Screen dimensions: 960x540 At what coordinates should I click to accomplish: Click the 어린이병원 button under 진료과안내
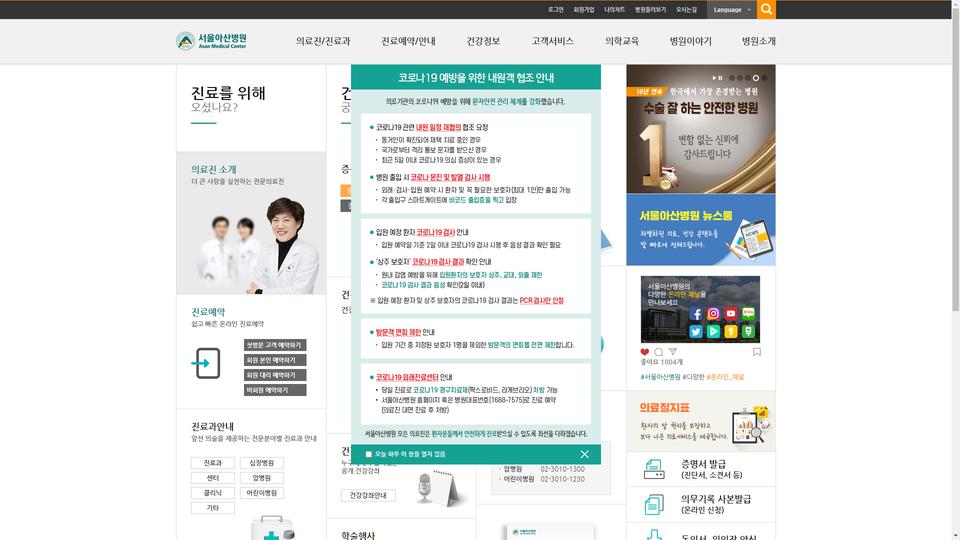click(x=261, y=493)
